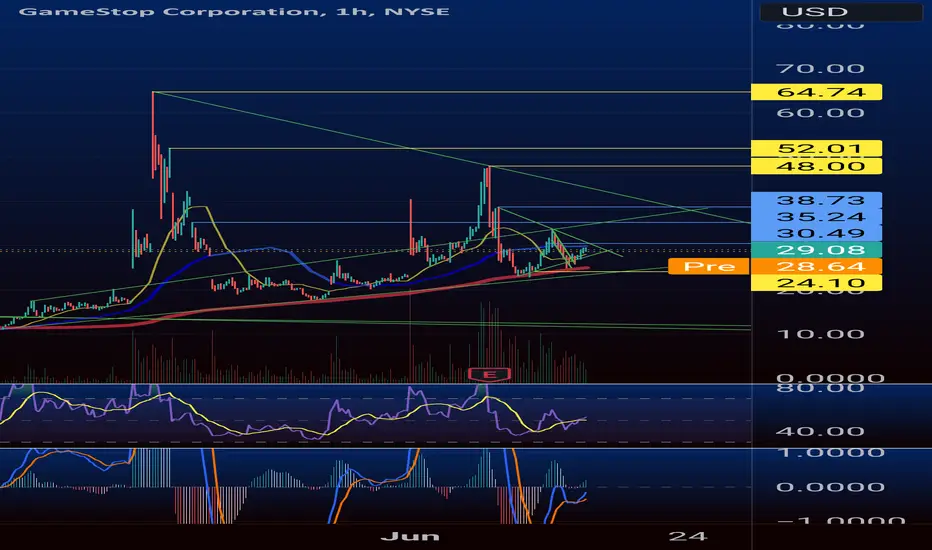Click the 35.24 blue price label
The width and height of the screenshot is (932, 550).
817,217
